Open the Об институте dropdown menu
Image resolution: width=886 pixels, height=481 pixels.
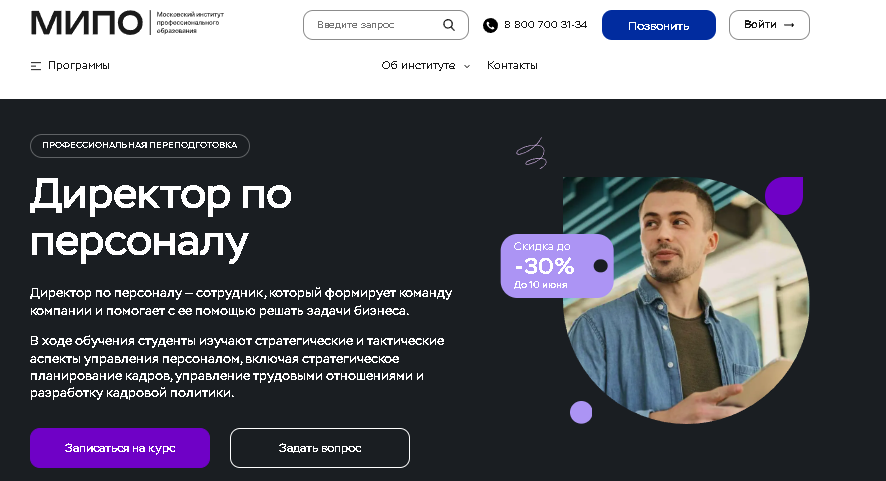coord(418,66)
